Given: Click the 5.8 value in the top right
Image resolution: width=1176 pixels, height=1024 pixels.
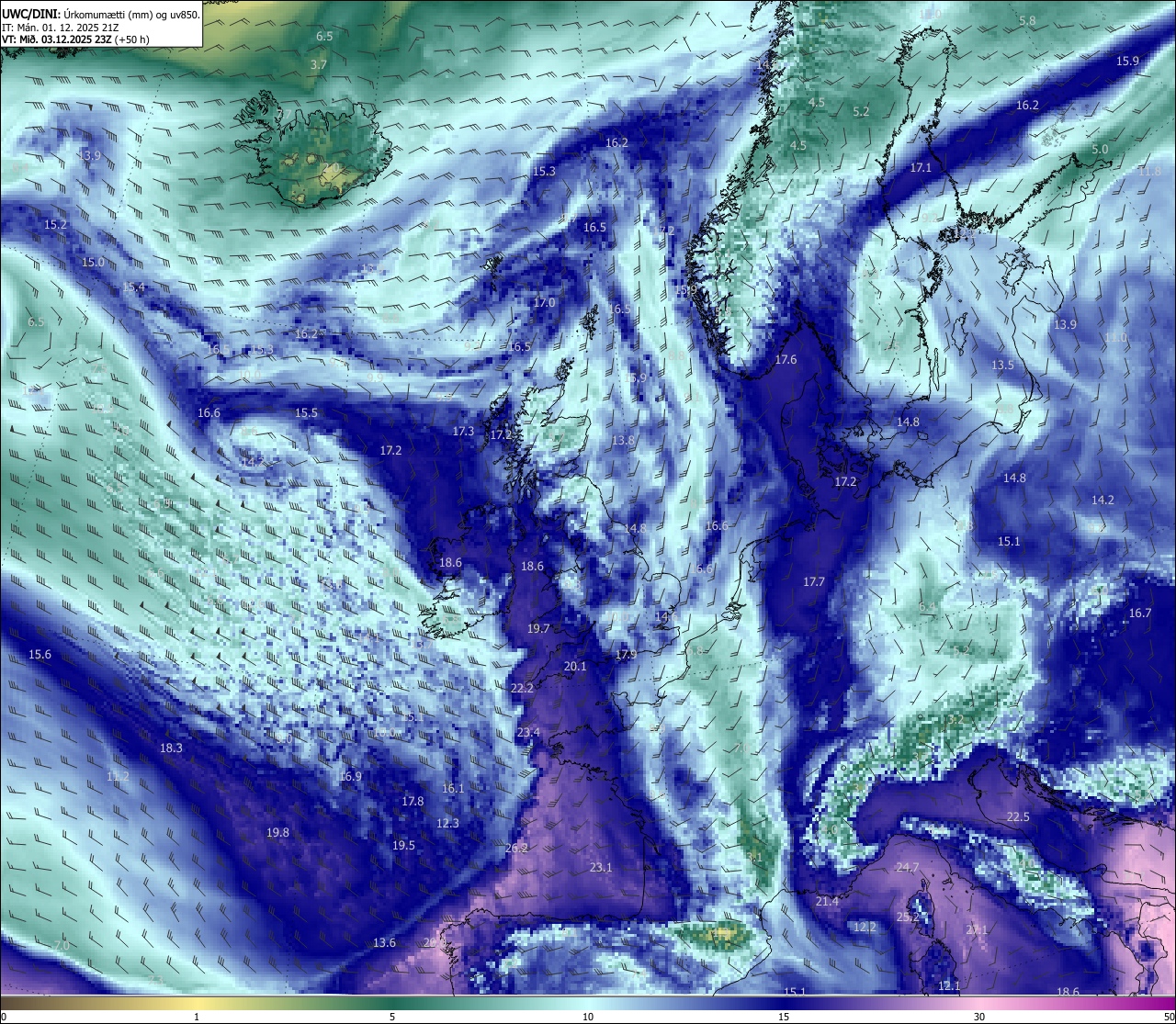Looking at the screenshot, I should tap(1027, 20).
